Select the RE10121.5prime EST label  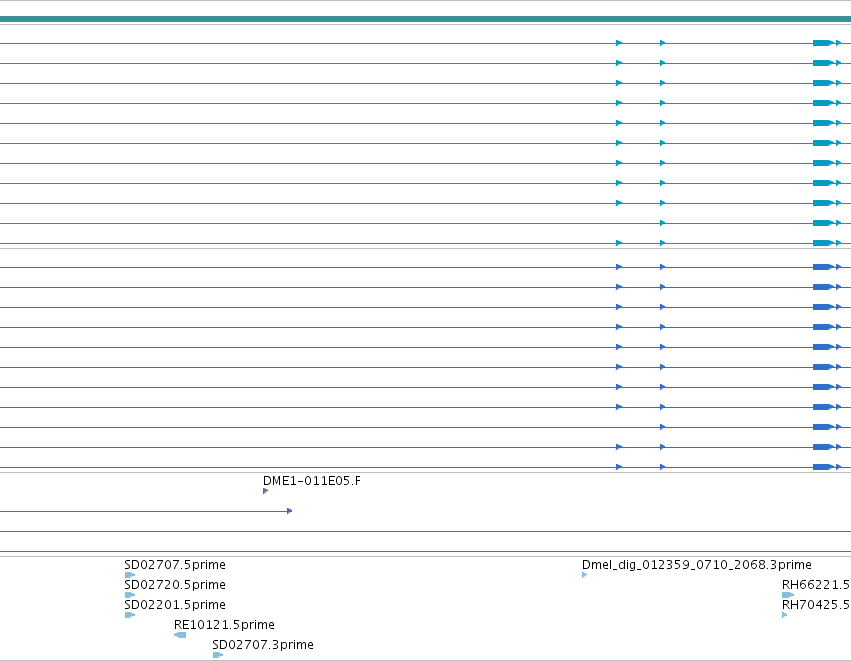click(224, 625)
